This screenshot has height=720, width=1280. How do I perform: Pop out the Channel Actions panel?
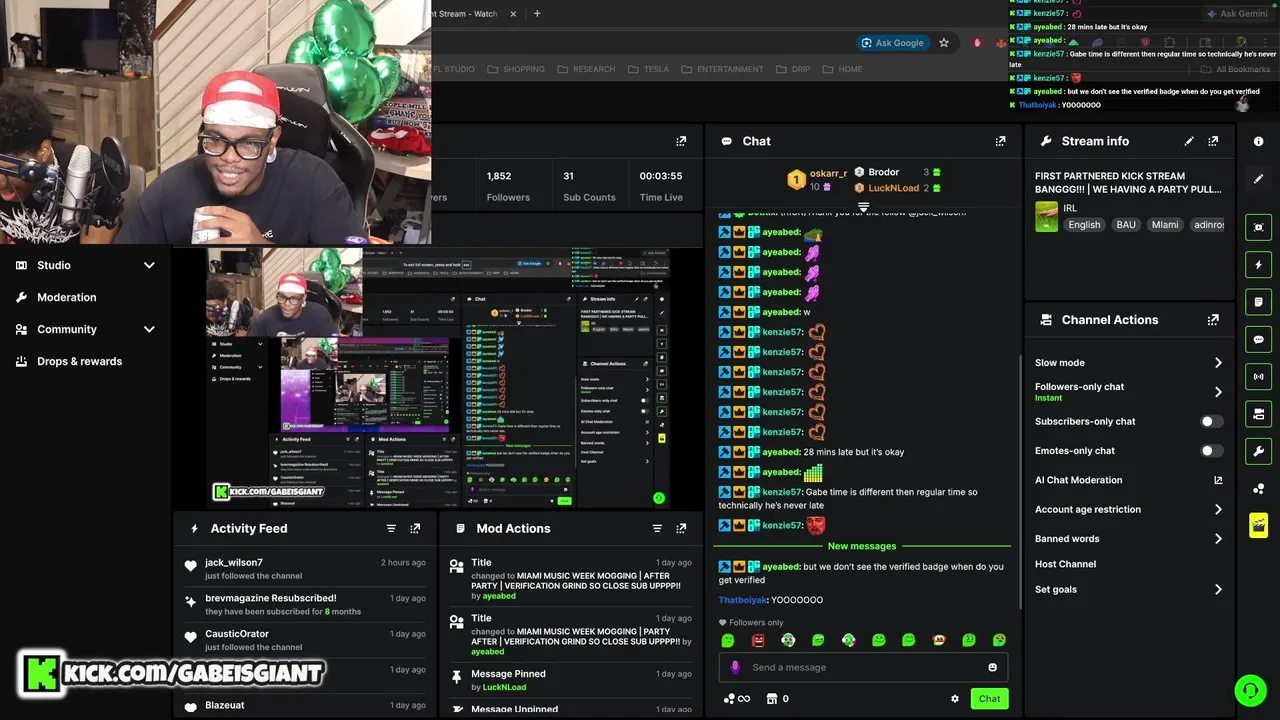pyautogui.click(x=1213, y=320)
